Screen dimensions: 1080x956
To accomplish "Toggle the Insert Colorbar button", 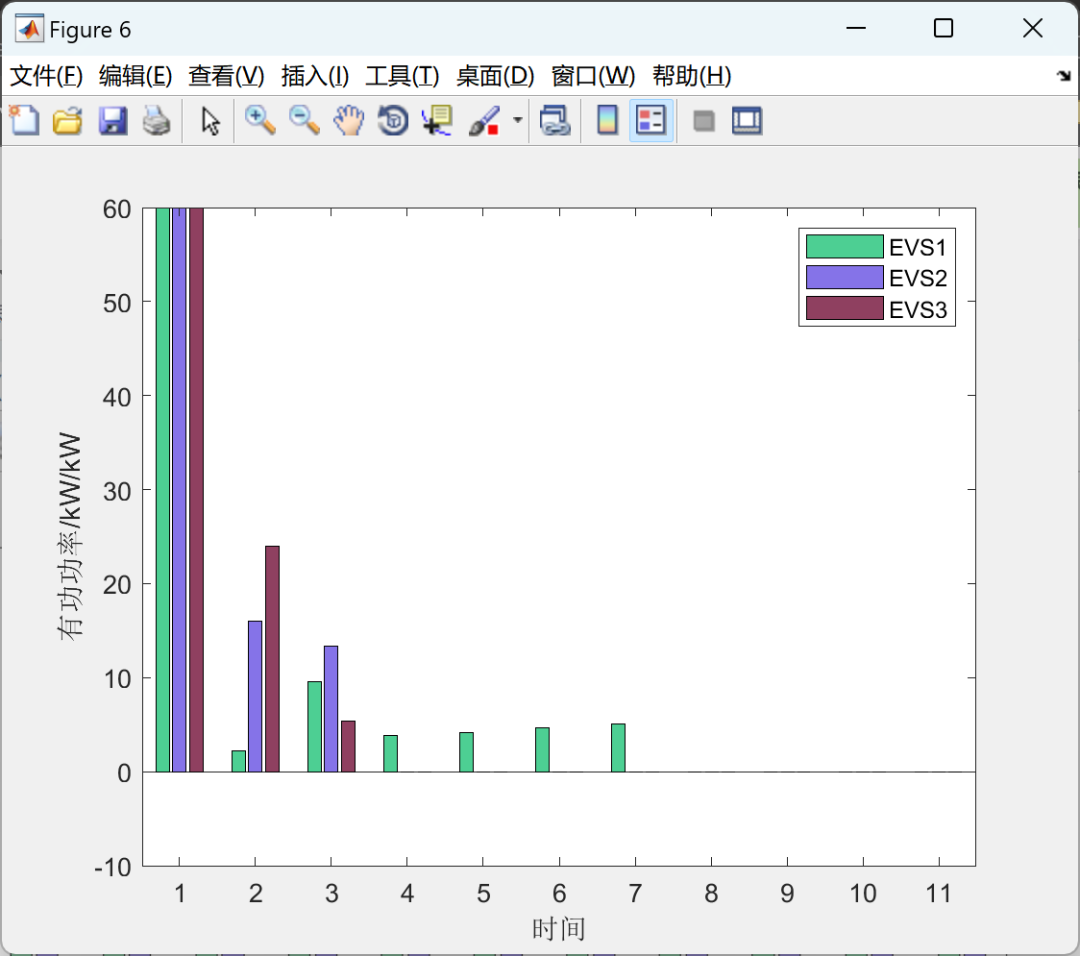I will click(x=607, y=121).
